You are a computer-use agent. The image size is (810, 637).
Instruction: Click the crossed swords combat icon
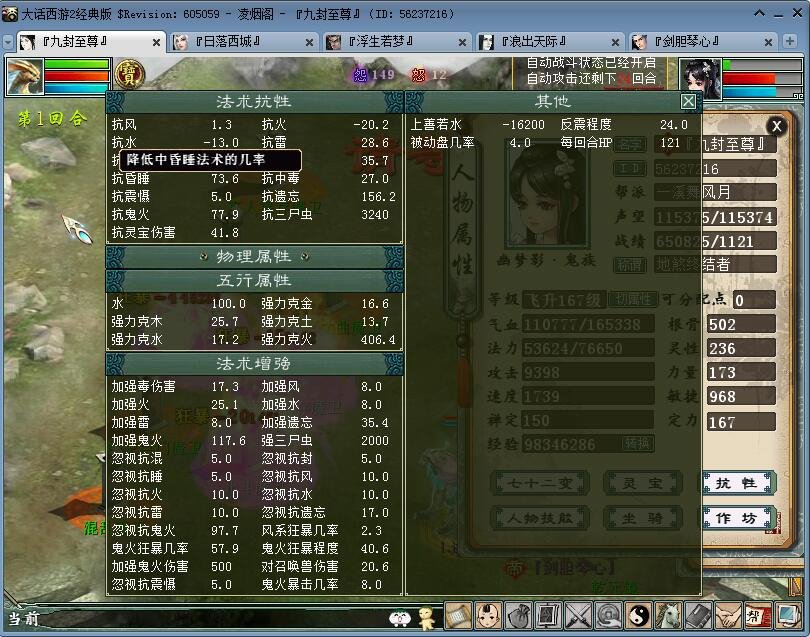pos(579,615)
